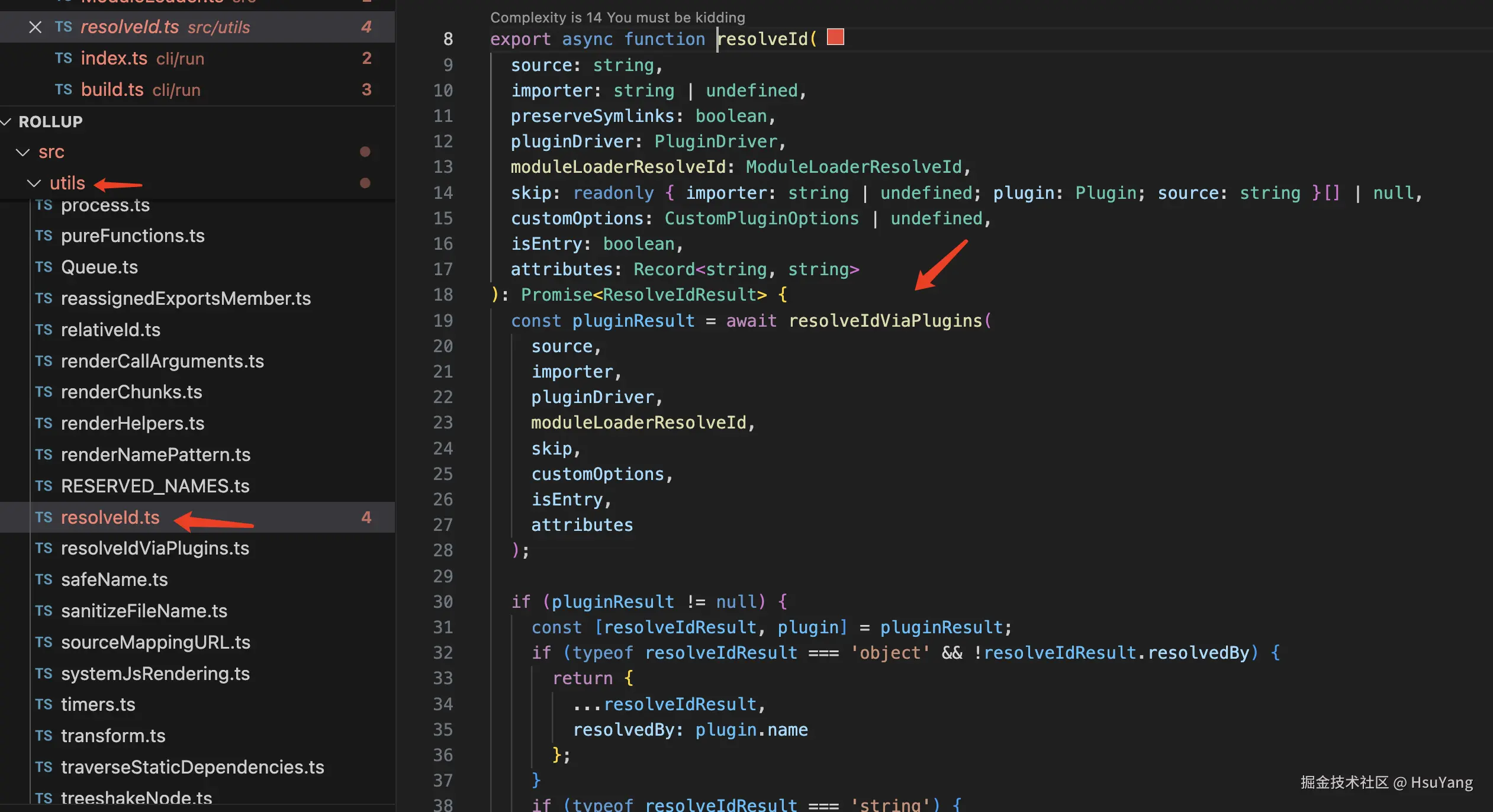Open the complexity CodeLens message above resolveId
The image size is (1493, 812).
pyautogui.click(x=617, y=18)
